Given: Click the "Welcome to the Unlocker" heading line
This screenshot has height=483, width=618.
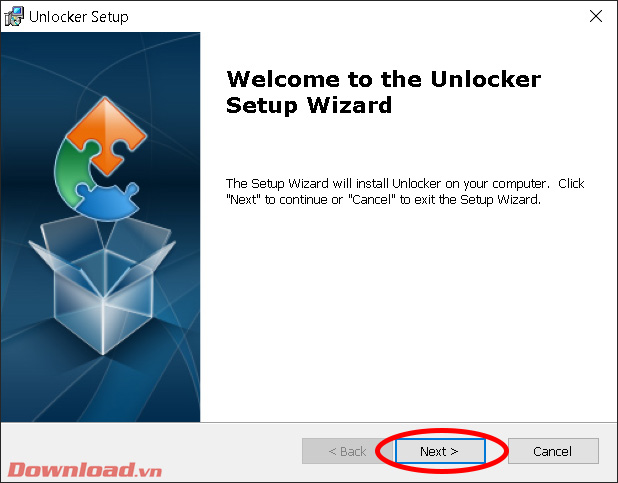Looking at the screenshot, I should pyautogui.click(x=383, y=79).
